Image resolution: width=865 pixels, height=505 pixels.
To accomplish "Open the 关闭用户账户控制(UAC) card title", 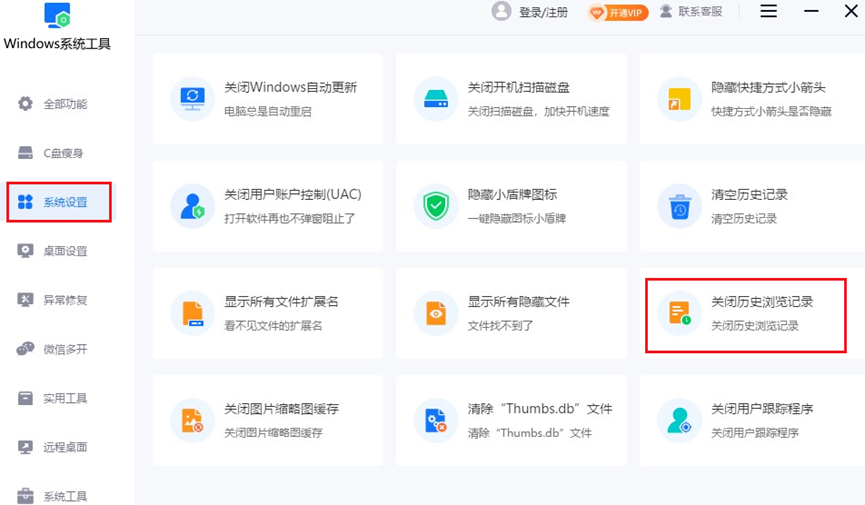I will [293, 194].
